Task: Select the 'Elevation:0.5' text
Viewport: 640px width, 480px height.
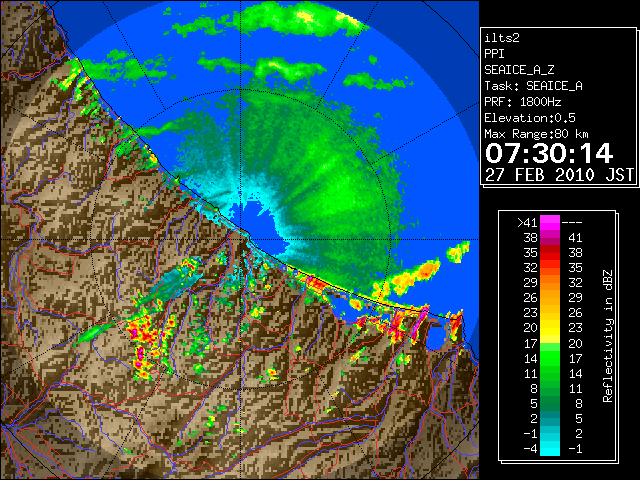Action: (530, 118)
